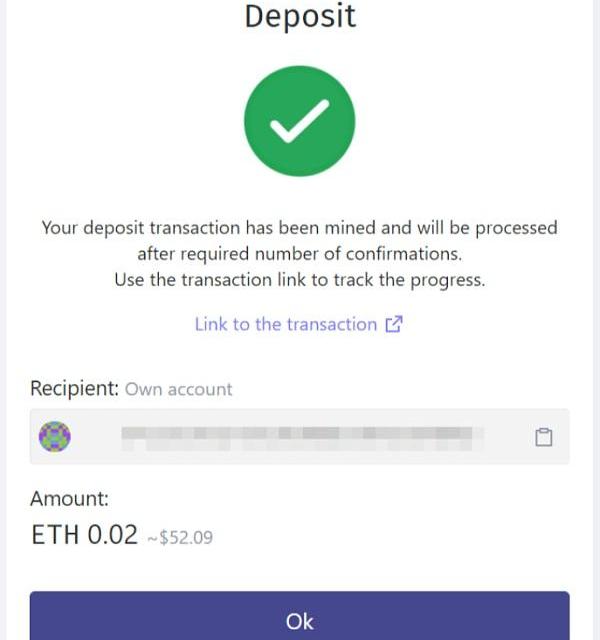Click the gray page edge right of the dialog

pyautogui.click(x=596, y=320)
